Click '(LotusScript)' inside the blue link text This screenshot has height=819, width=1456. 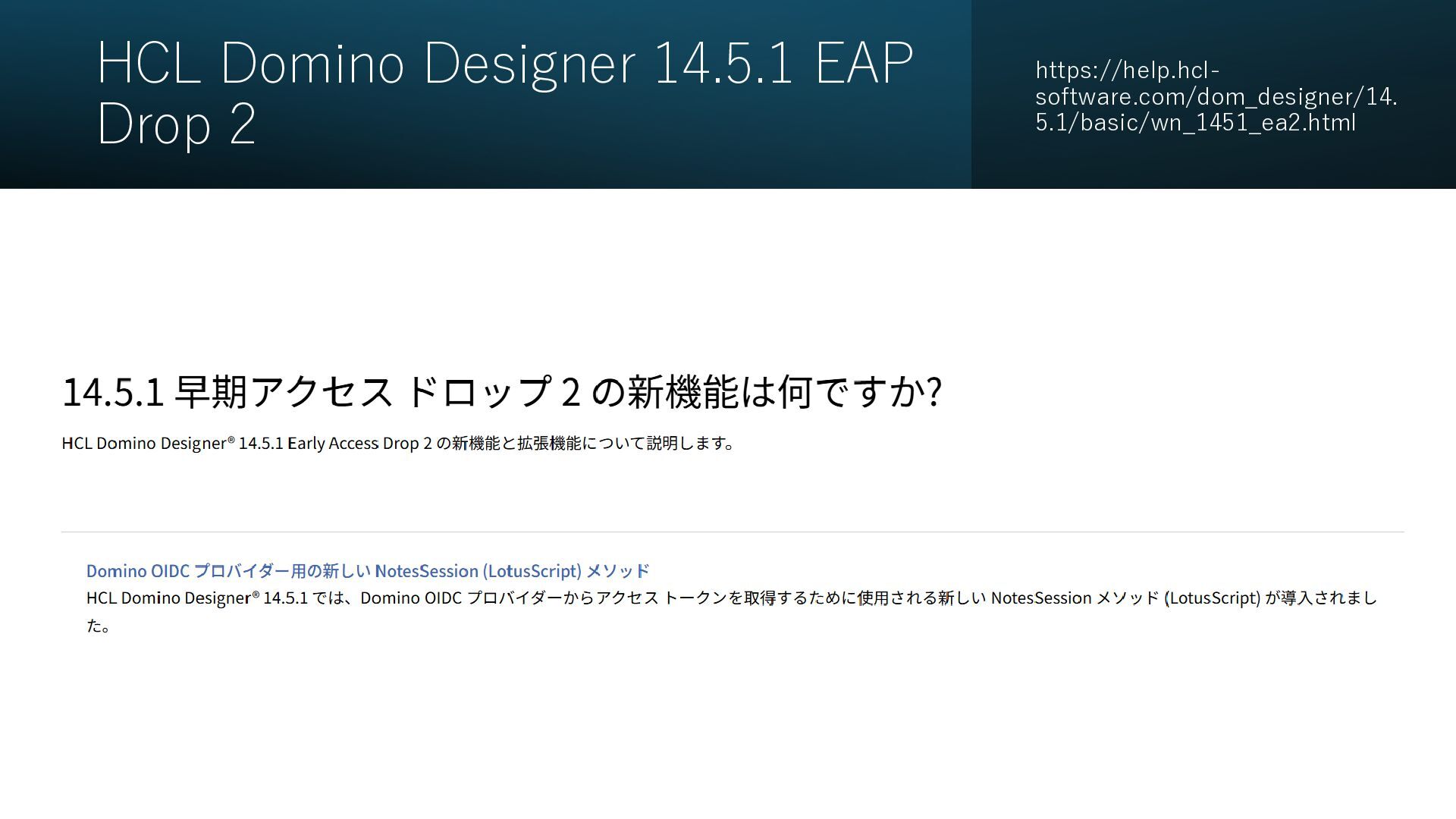tap(532, 571)
